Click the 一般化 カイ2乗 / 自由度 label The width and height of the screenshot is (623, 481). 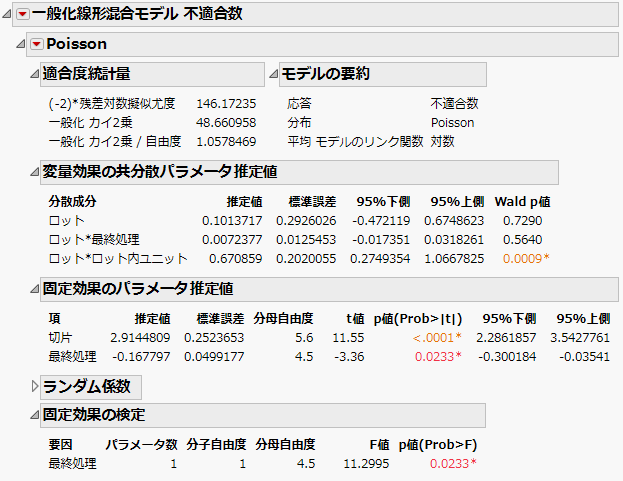pos(115,142)
